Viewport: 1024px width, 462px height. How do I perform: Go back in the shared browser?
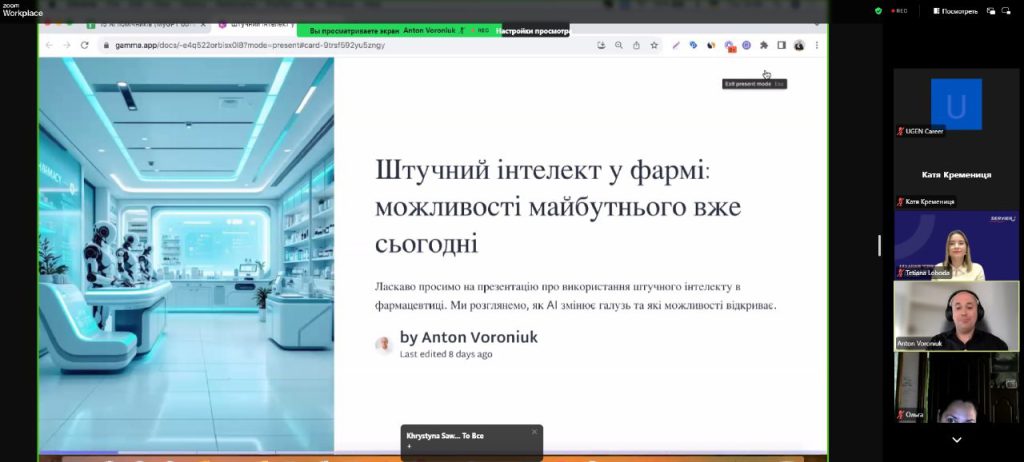click(x=49, y=45)
